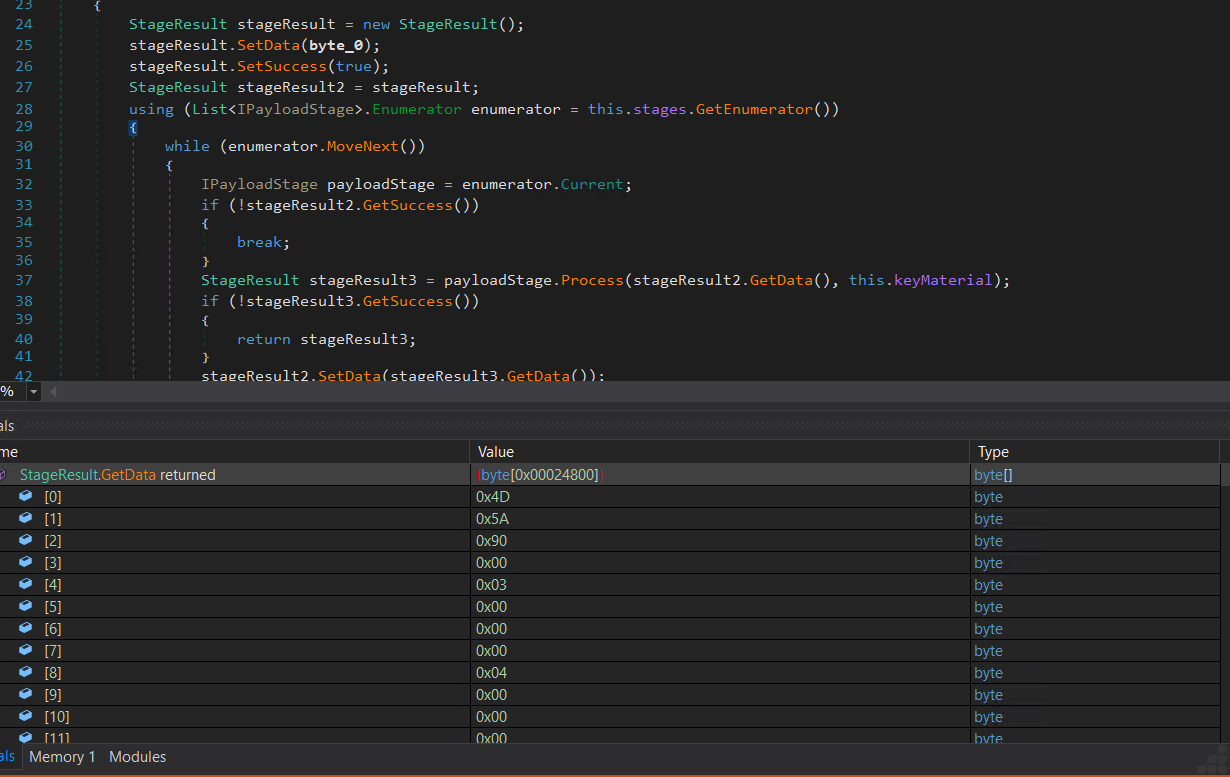Click the field icon beside index [8]
Image resolution: width=1230 pixels, height=777 pixels.
pyautogui.click(x=26, y=672)
